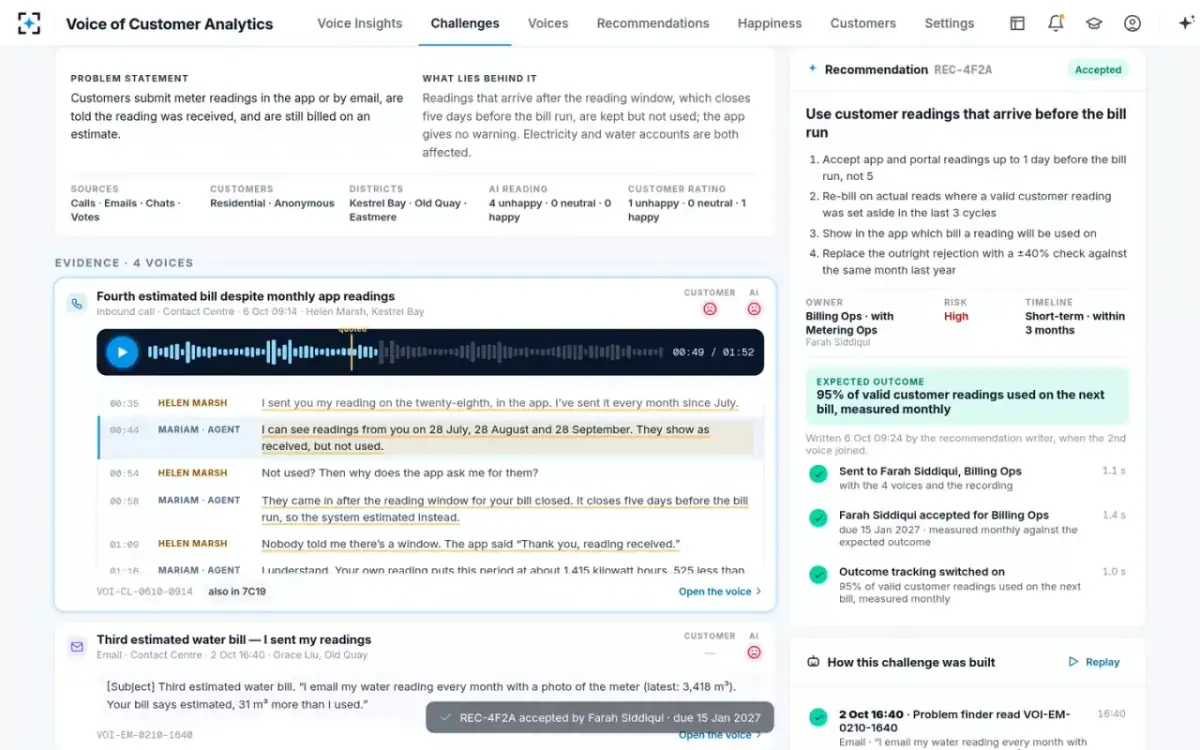Click the 'Voice of Customer Analytics' title
The height and width of the screenshot is (750, 1200).
pos(169,24)
